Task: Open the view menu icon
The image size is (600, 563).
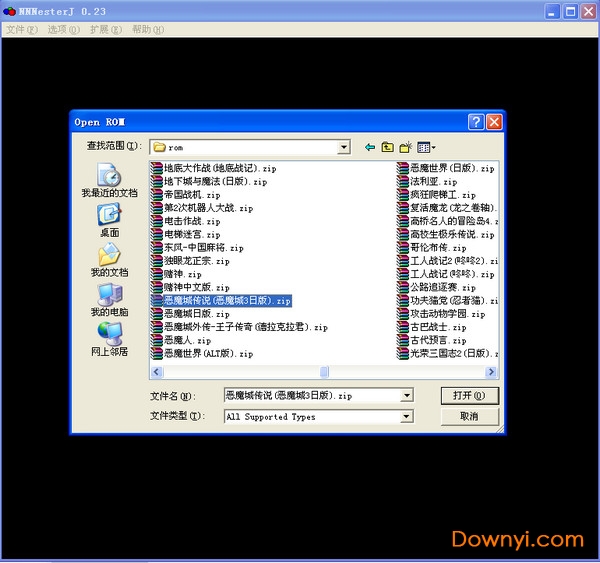Action: [426, 147]
